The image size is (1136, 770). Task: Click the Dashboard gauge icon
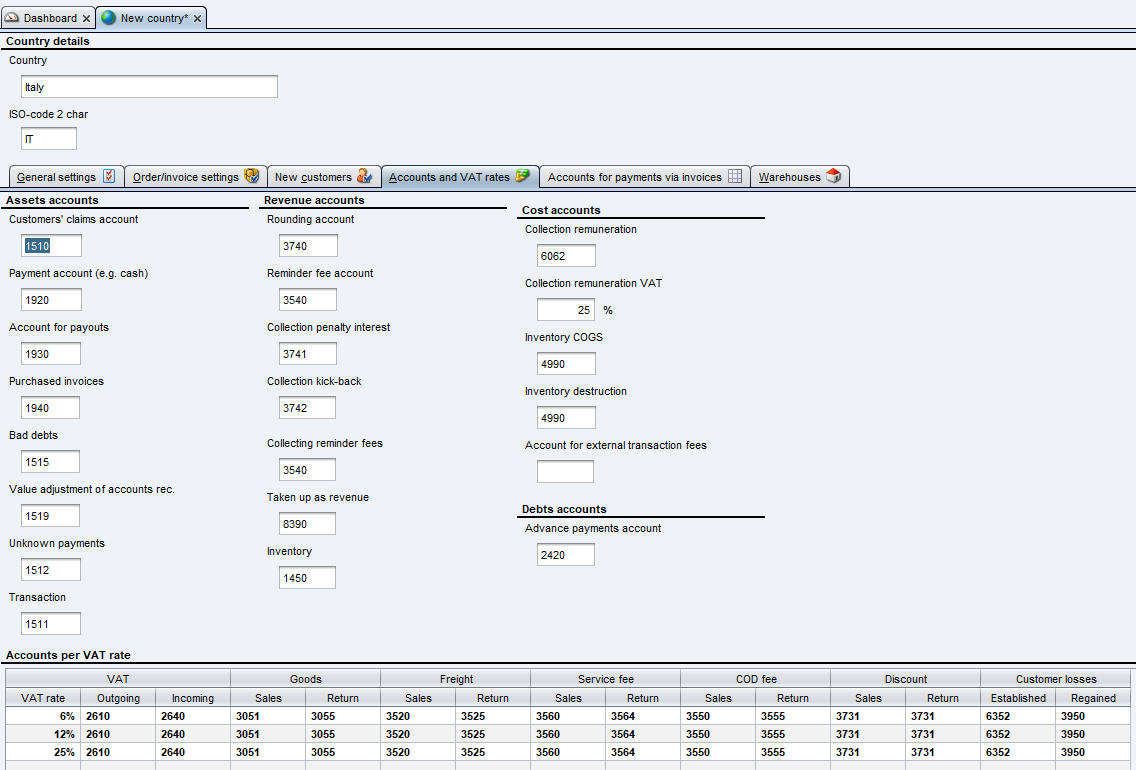point(12,18)
